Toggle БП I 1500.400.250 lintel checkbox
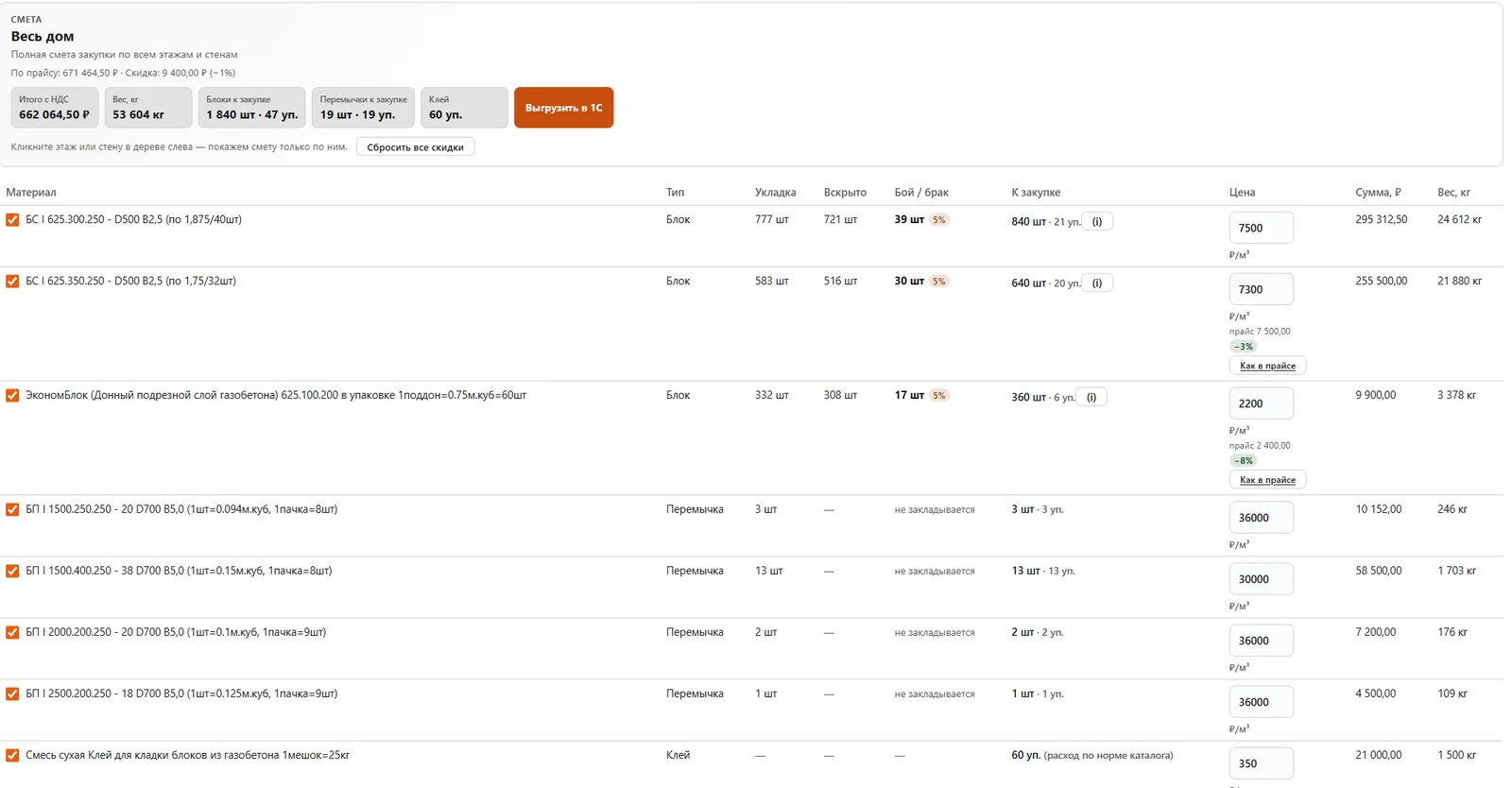The height and width of the screenshot is (788, 1512). pyautogui.click(x=12, y=572)
